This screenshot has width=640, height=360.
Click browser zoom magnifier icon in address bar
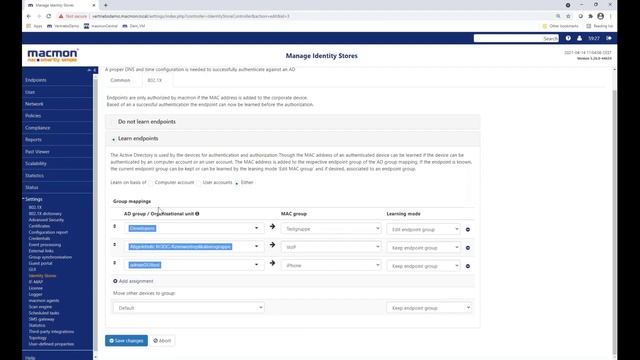pyautogui.click(x=558, y=16)
